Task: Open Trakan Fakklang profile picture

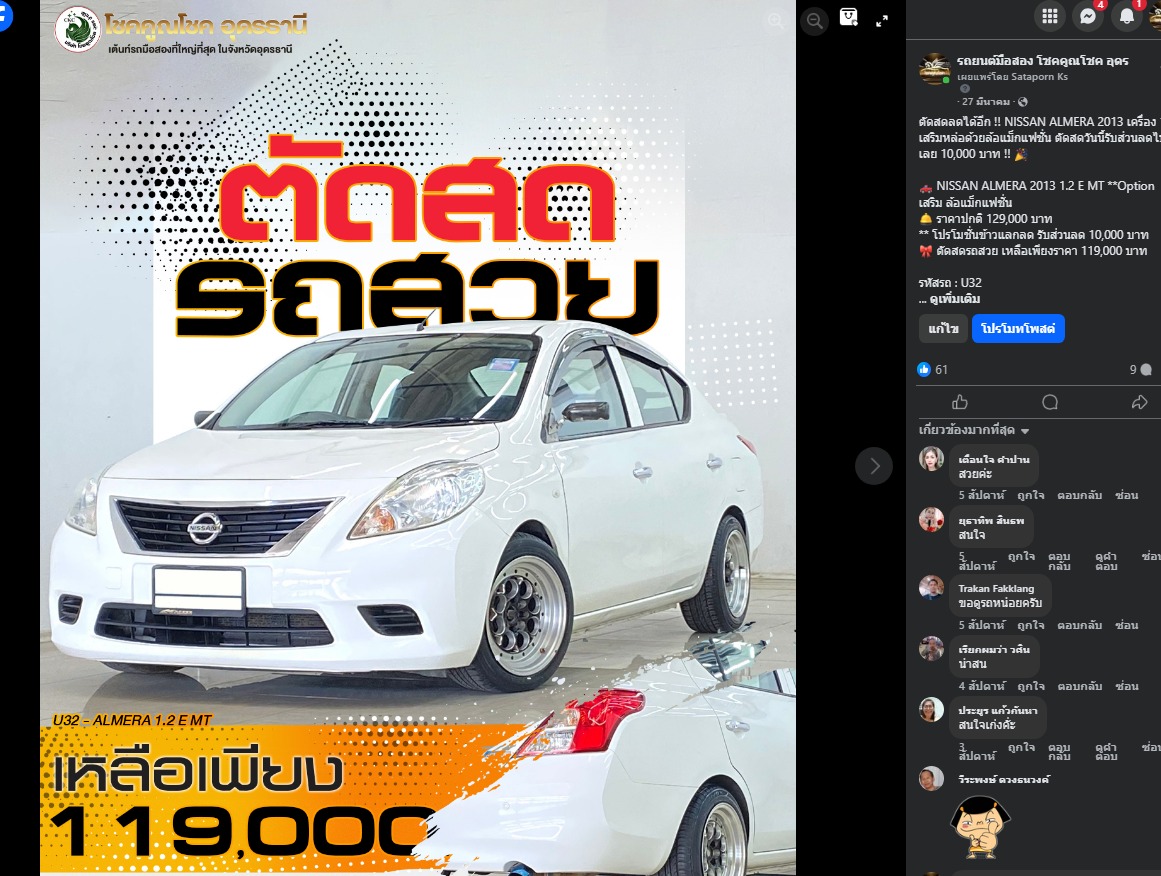Action: click(931, 588)
